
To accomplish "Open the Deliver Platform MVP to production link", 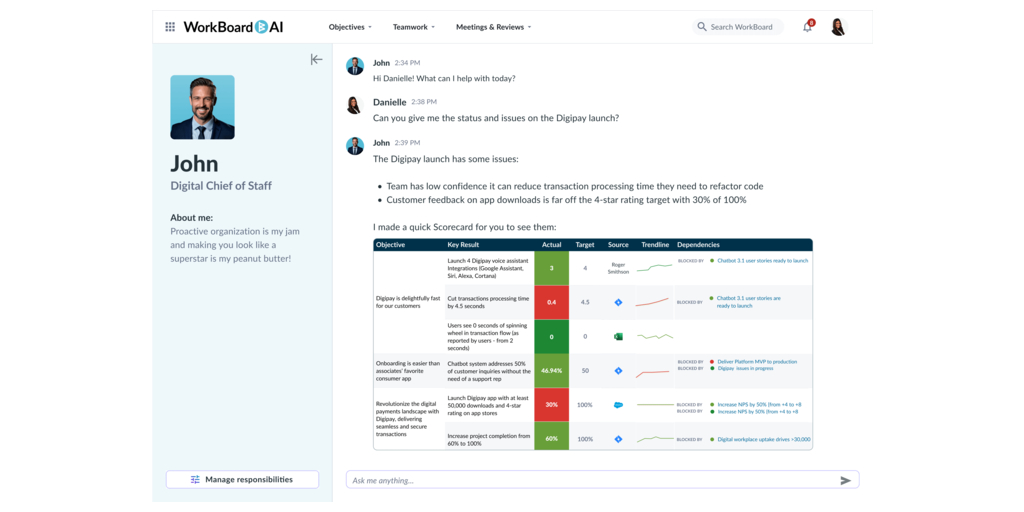I will pos(757,362).
